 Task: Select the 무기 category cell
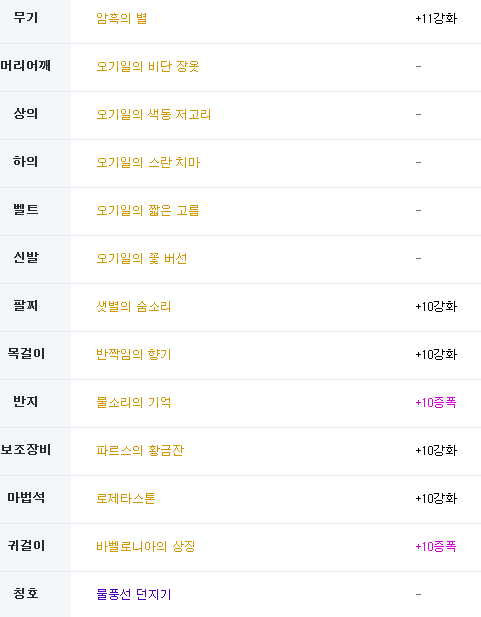tap(35, 20)
